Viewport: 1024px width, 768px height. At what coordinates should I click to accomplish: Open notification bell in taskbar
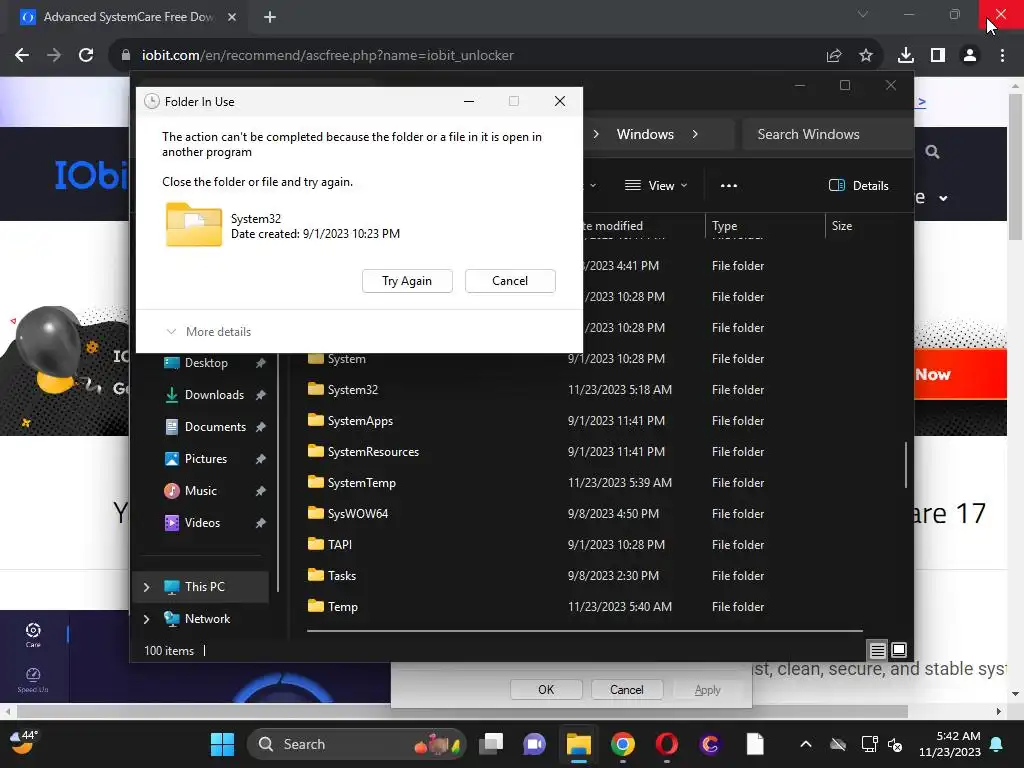click(x=997, y=744)
